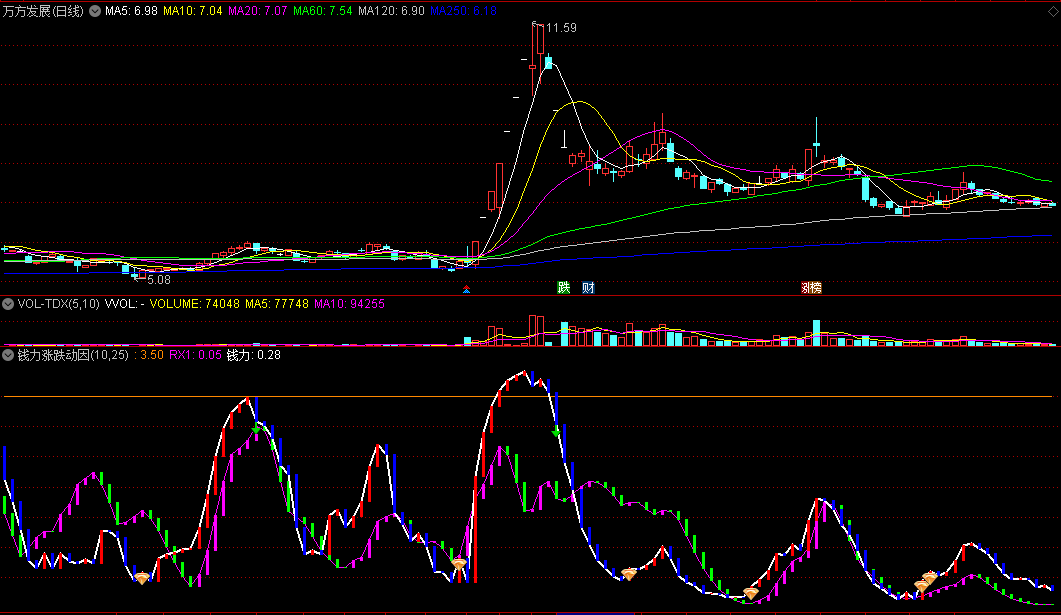Click the upper of the paired diamond signals
This screenshot has height=615, width=1061.
(929, 577)
